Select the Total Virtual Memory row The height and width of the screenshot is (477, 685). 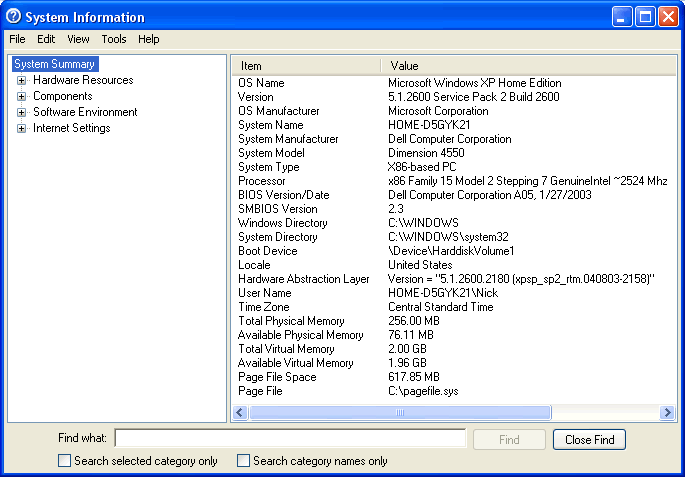tap(454, 349)
